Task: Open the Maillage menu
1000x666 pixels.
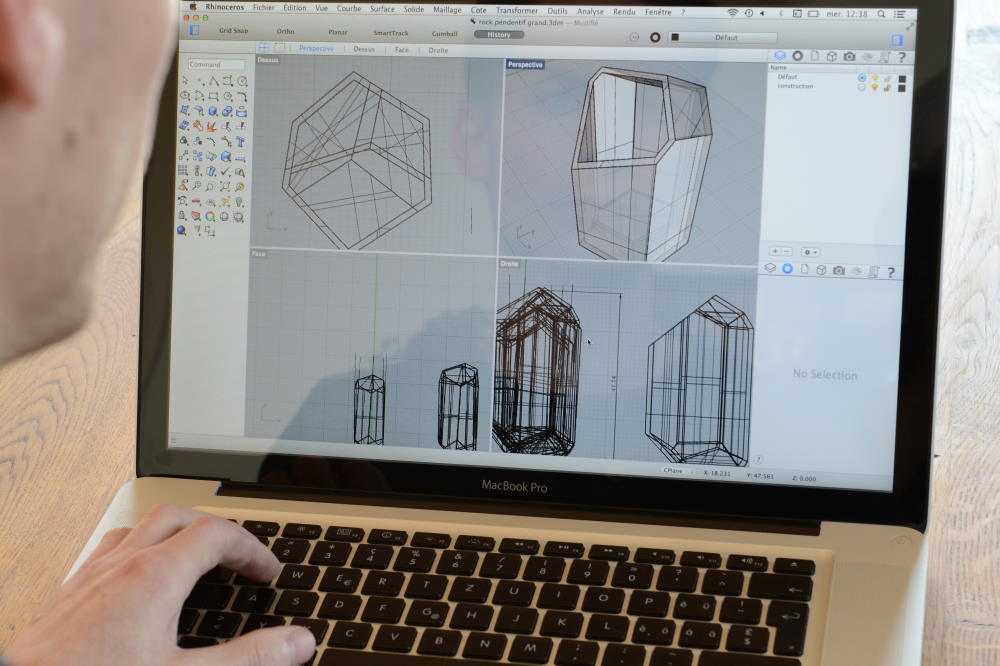Action: tap(447, 10)
